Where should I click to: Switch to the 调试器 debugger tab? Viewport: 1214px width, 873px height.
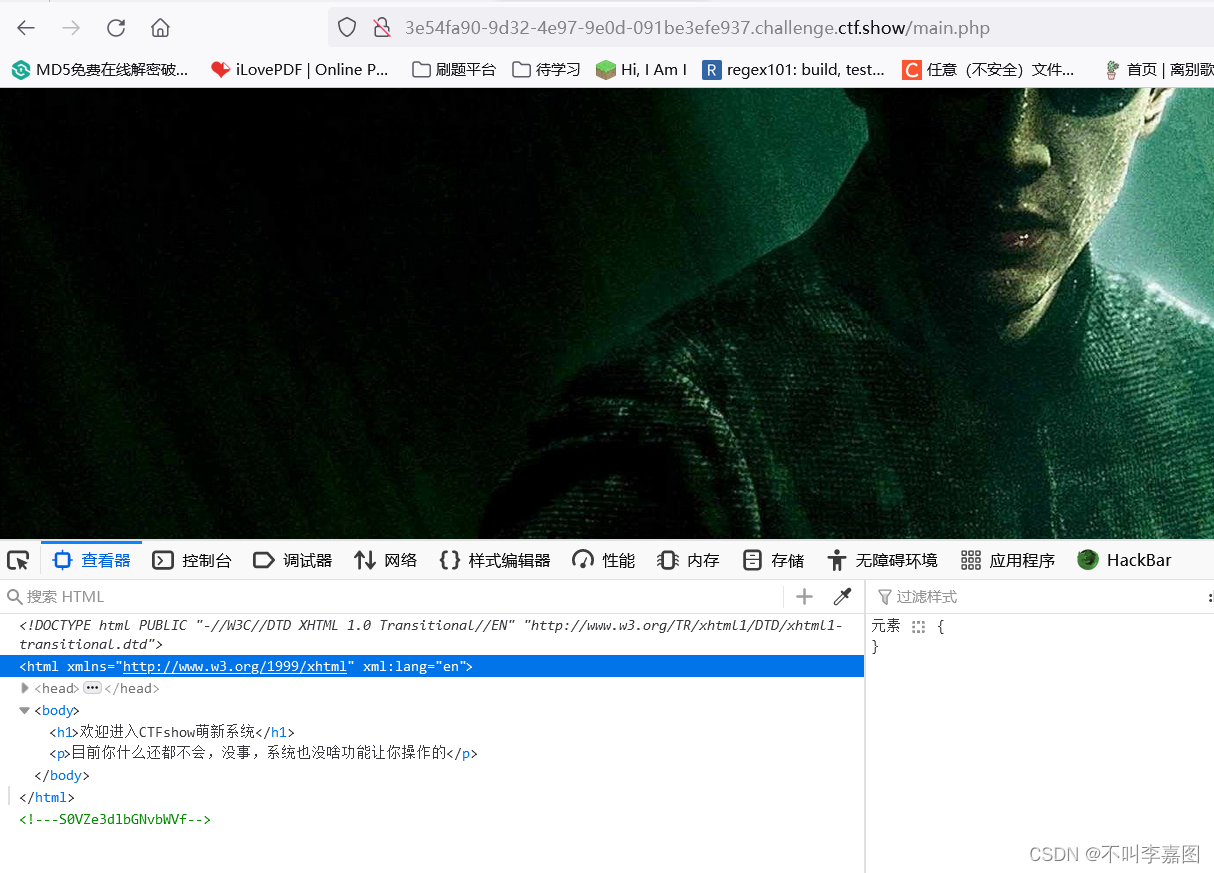(x=292, y=560)
